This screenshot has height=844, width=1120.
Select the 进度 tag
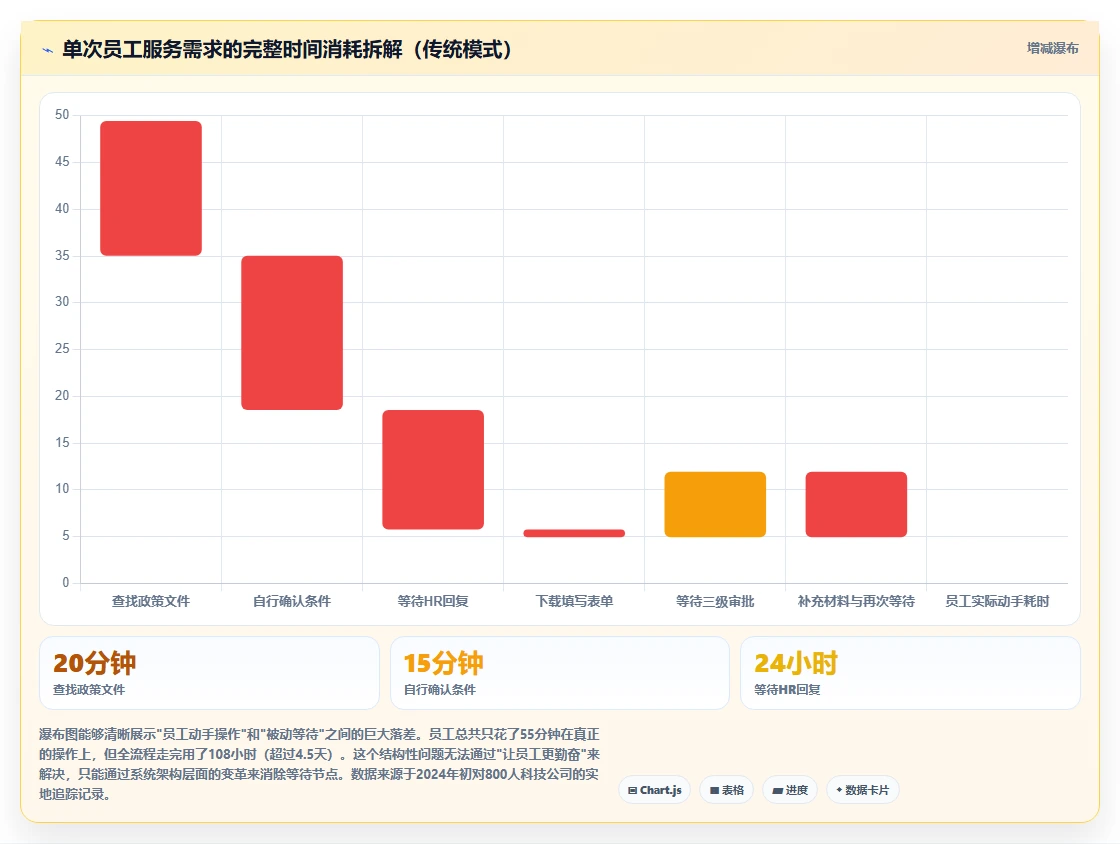pos(790,790)
